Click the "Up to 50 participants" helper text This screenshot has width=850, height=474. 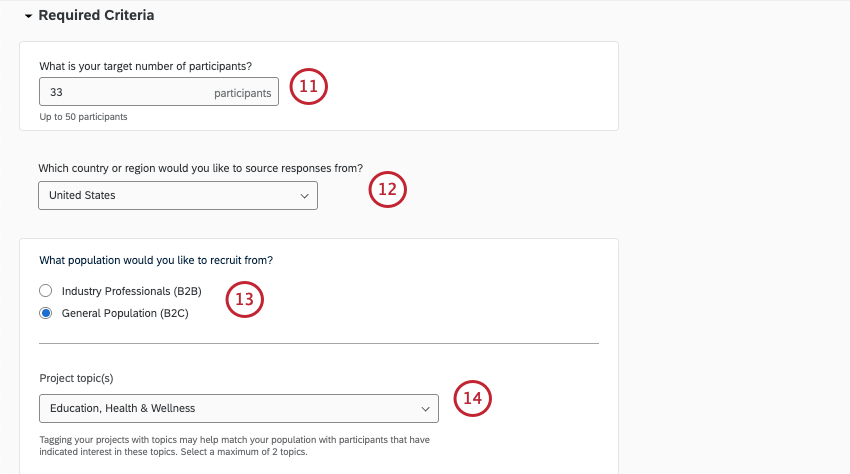point(84,117)
